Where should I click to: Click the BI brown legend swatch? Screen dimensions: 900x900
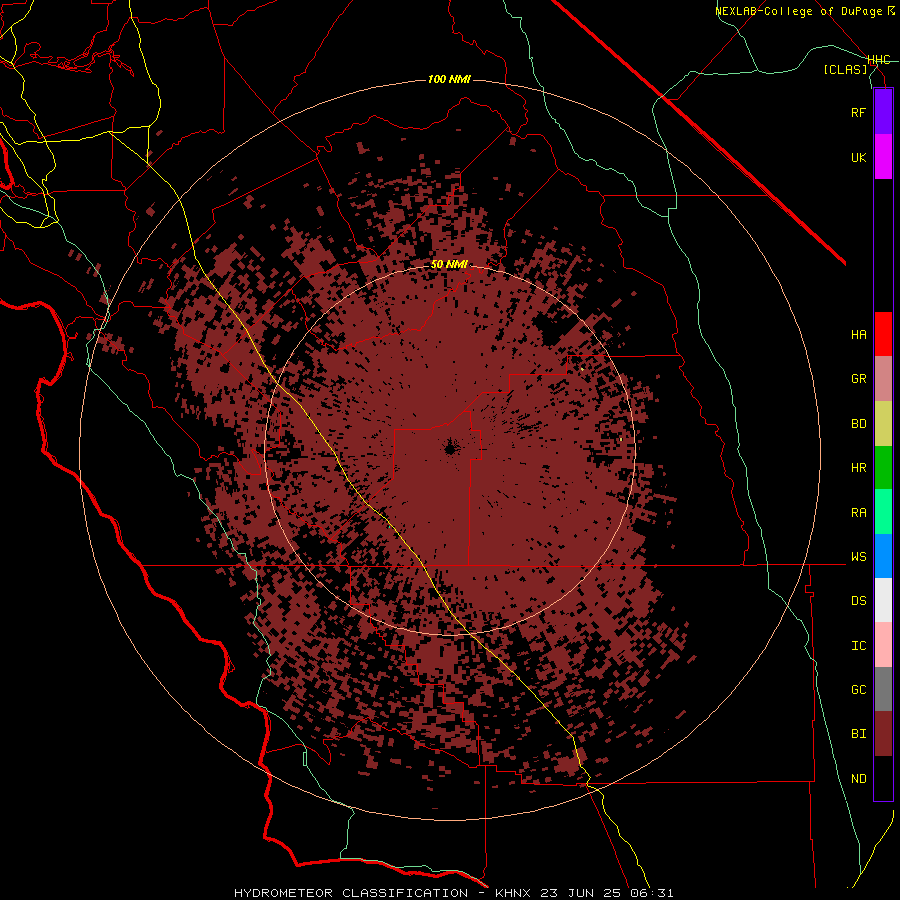pyautogui.click(x=883, y=734)
